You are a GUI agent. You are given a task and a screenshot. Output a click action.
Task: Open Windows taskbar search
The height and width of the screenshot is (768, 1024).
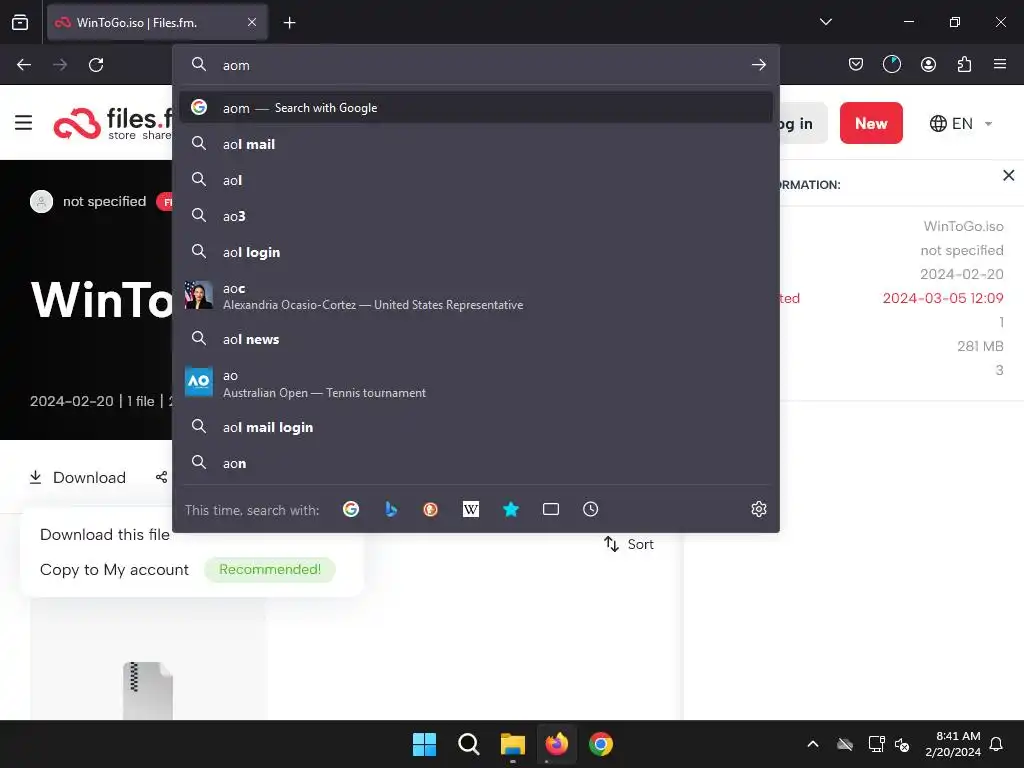pyautogui.click(x=468, y=744)
